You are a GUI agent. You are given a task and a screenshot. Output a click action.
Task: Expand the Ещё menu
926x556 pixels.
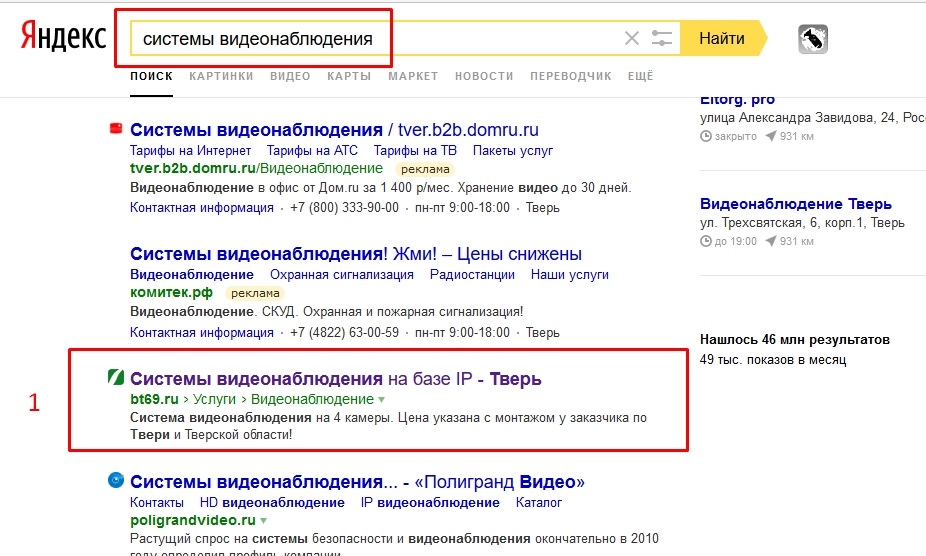[641, 76]
